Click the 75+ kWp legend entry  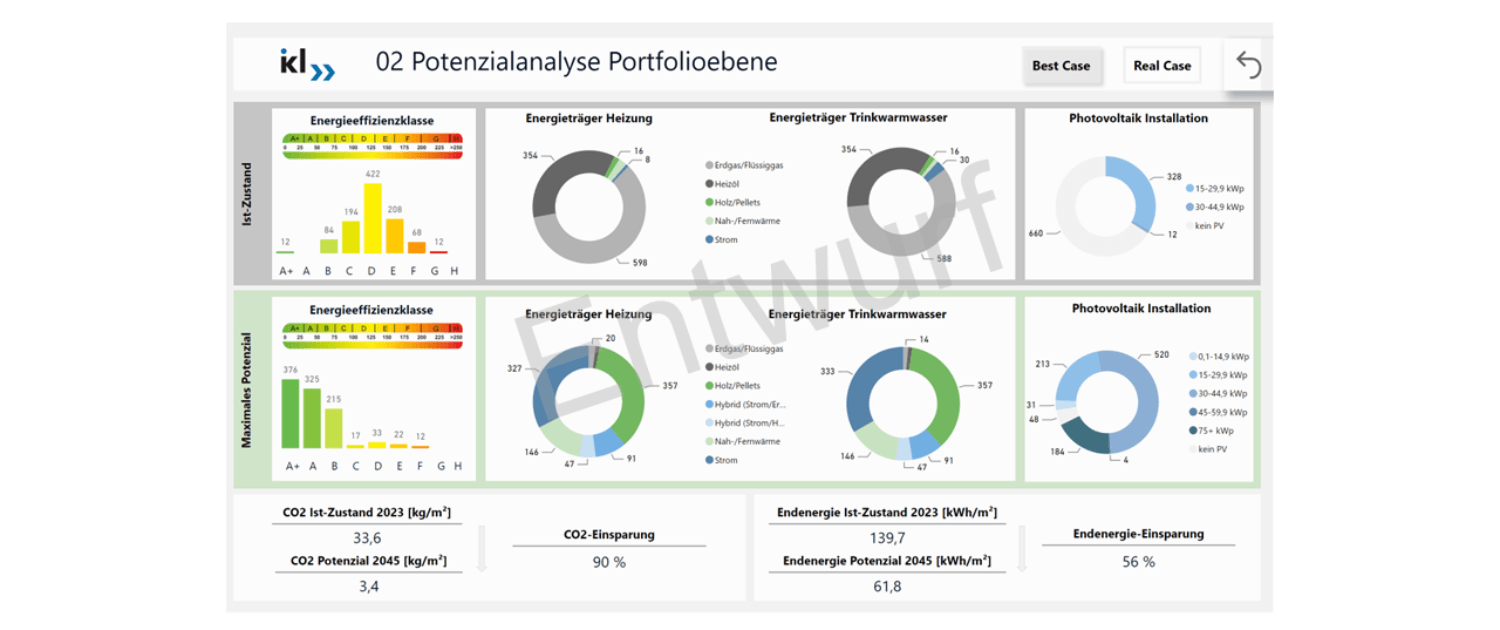coord(1217,431)
